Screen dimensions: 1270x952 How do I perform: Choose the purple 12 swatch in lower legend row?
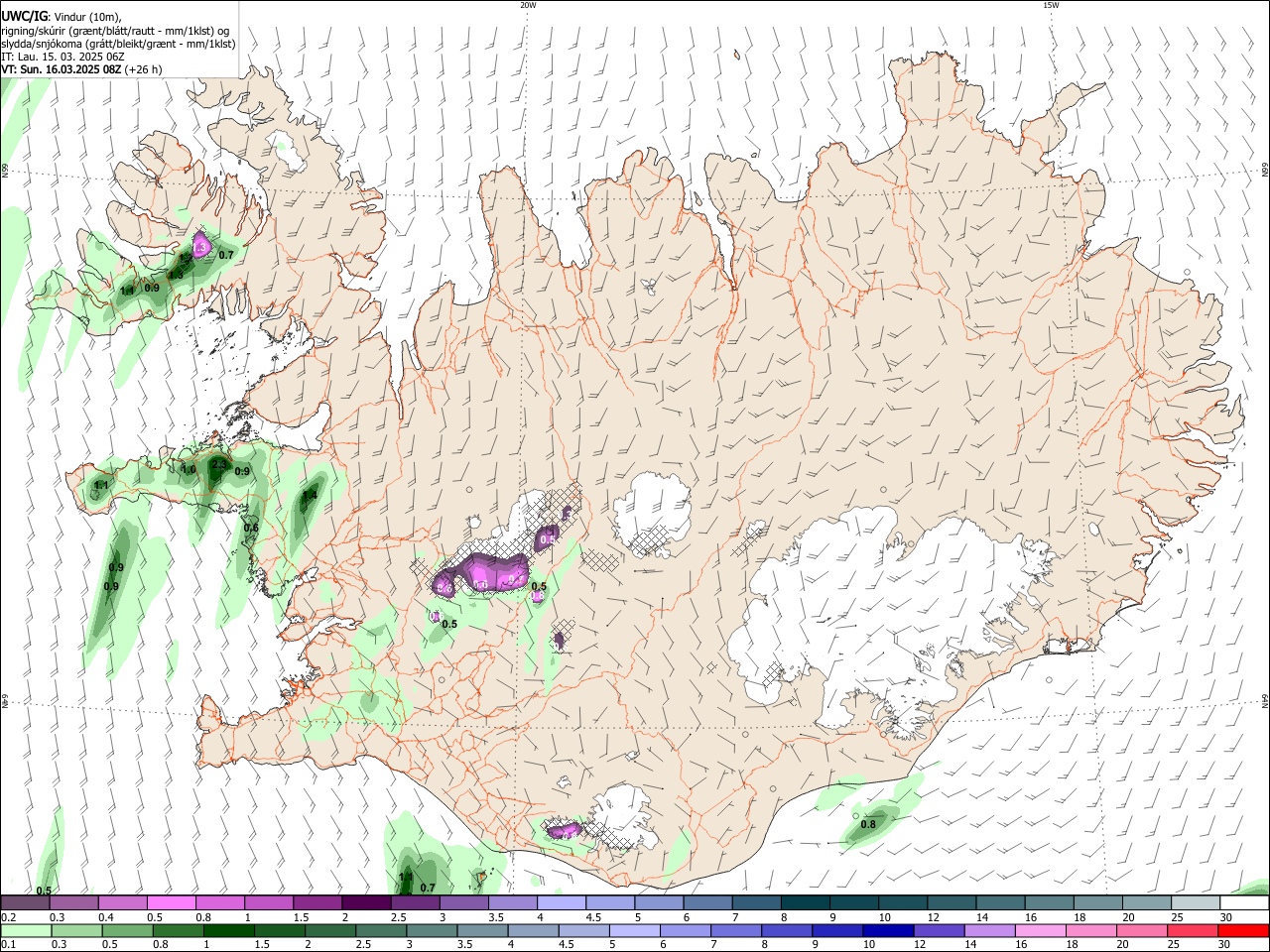pos(940,930)
